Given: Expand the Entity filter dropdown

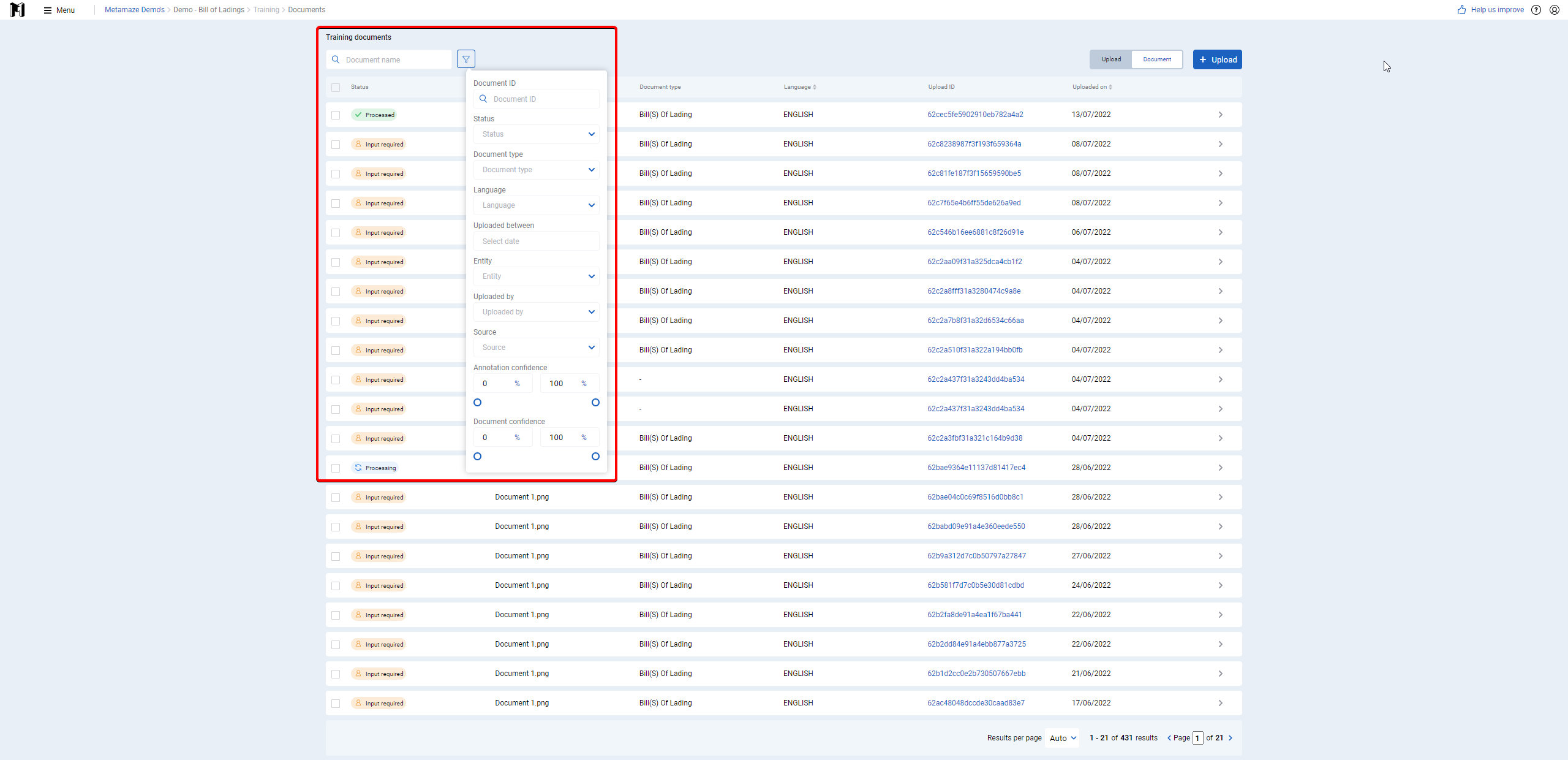Looking at the screenshot, I should click(537, 276).
